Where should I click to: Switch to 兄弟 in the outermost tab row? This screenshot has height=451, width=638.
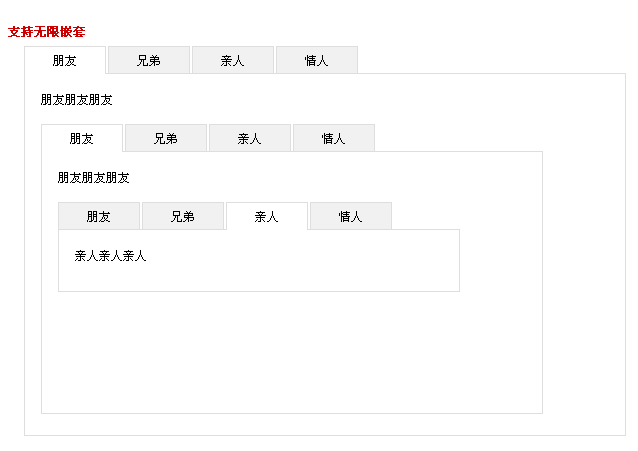tap(149, 60)
